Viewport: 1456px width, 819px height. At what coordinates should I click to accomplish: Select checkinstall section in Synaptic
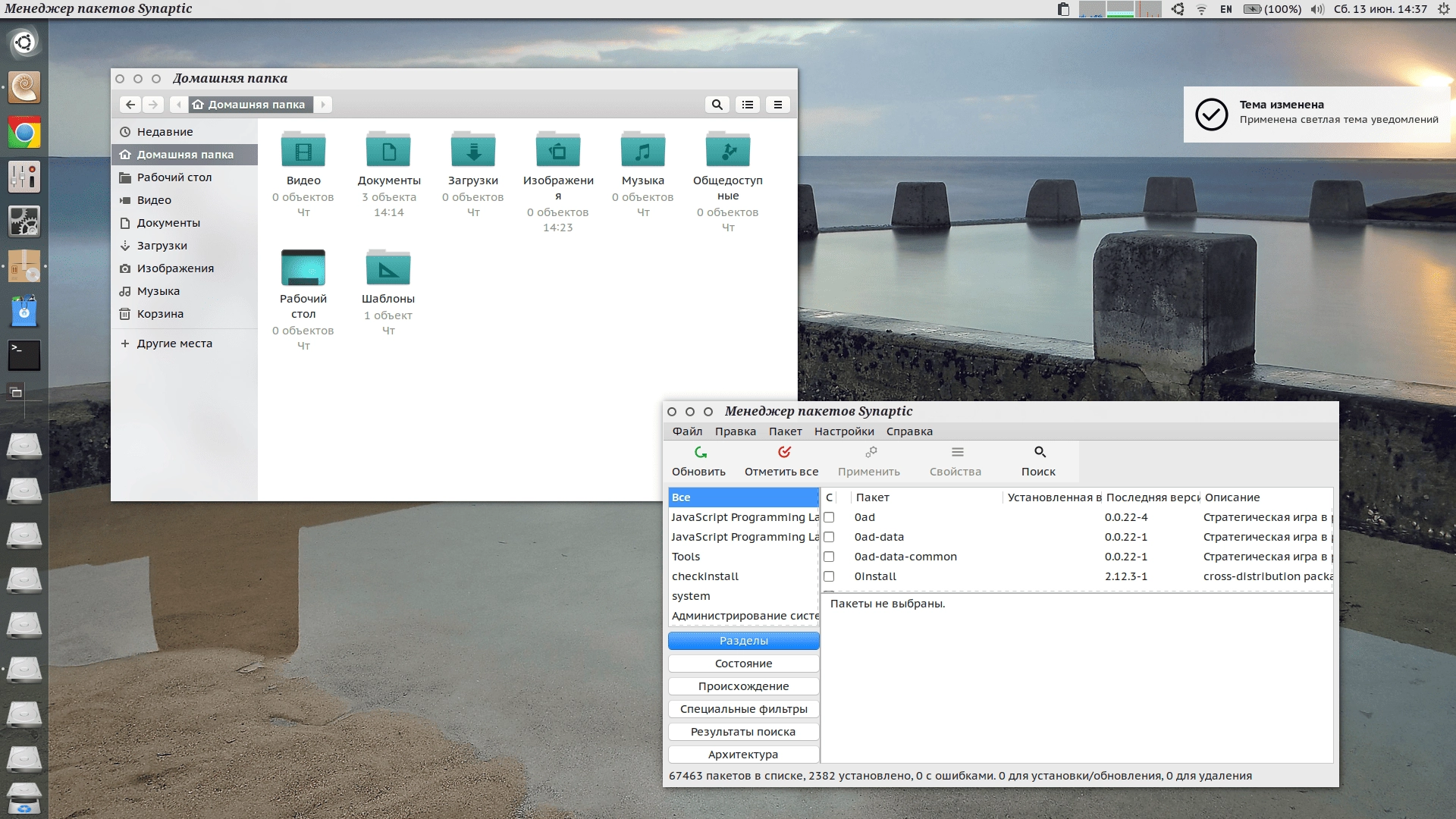click(743, 576)
